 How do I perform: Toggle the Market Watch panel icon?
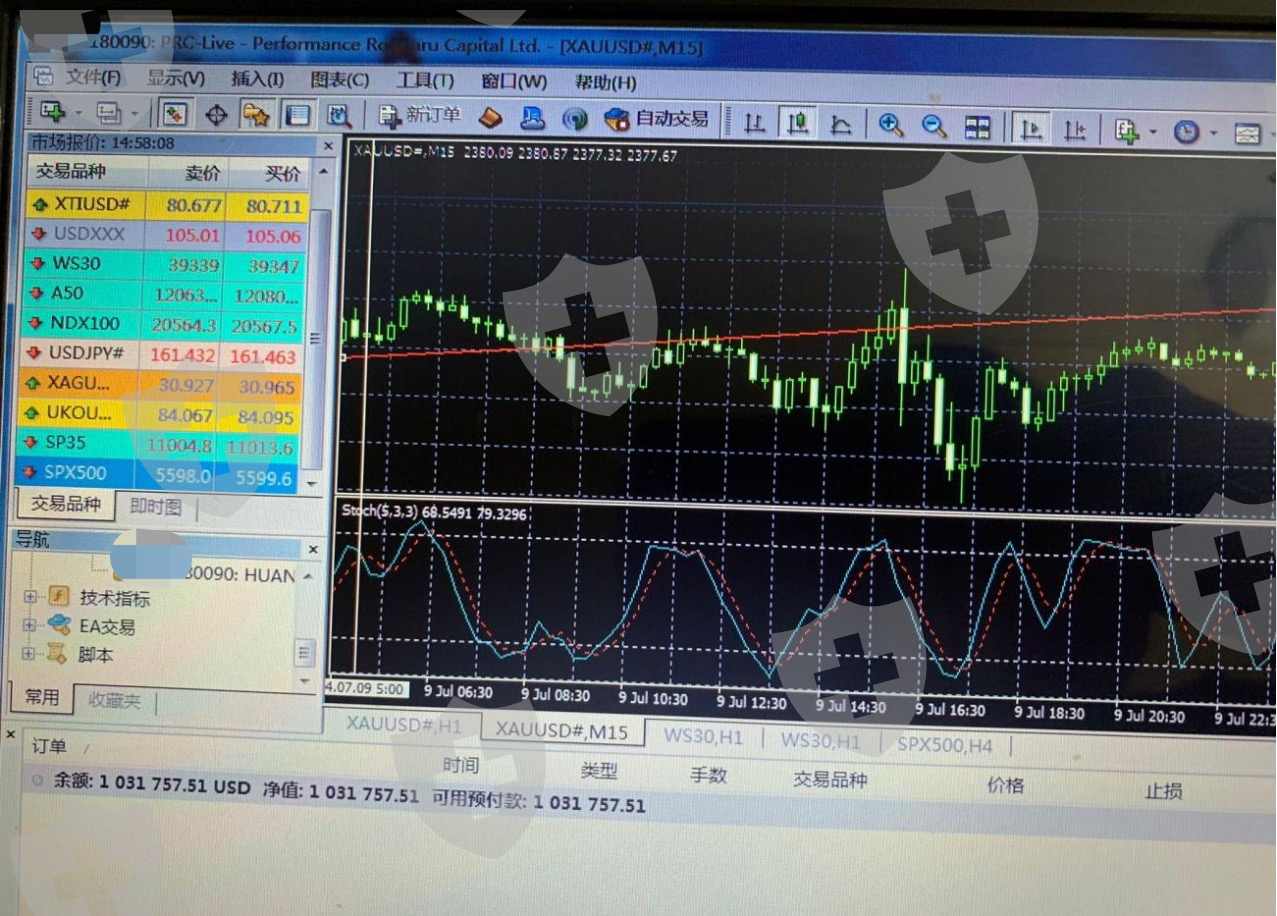pos(175,114)
